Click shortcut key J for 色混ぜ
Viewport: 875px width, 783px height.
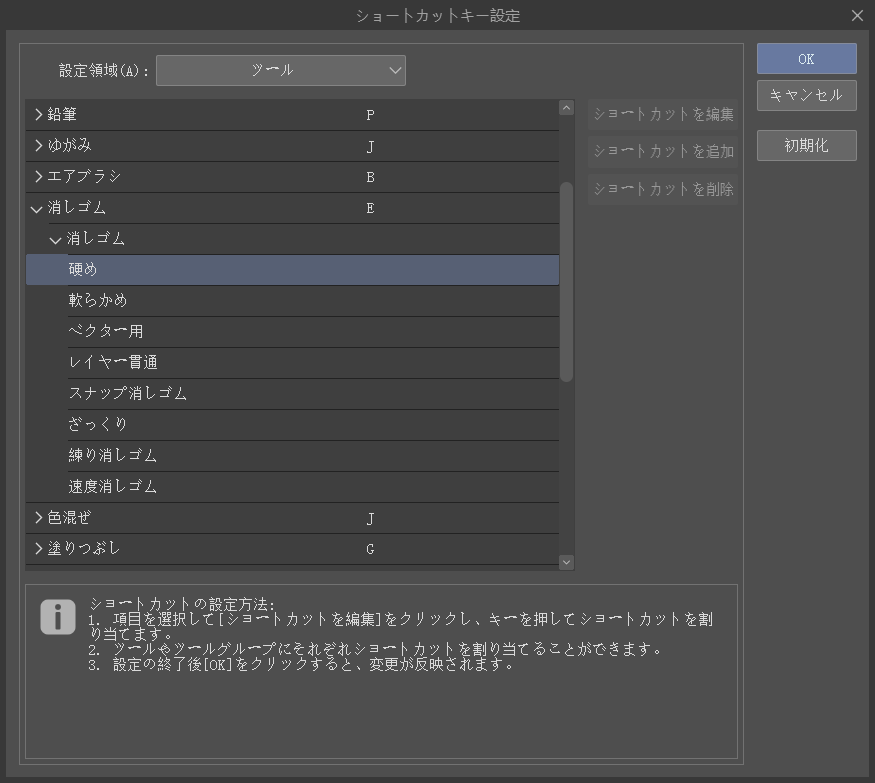[x=370, y=519]
